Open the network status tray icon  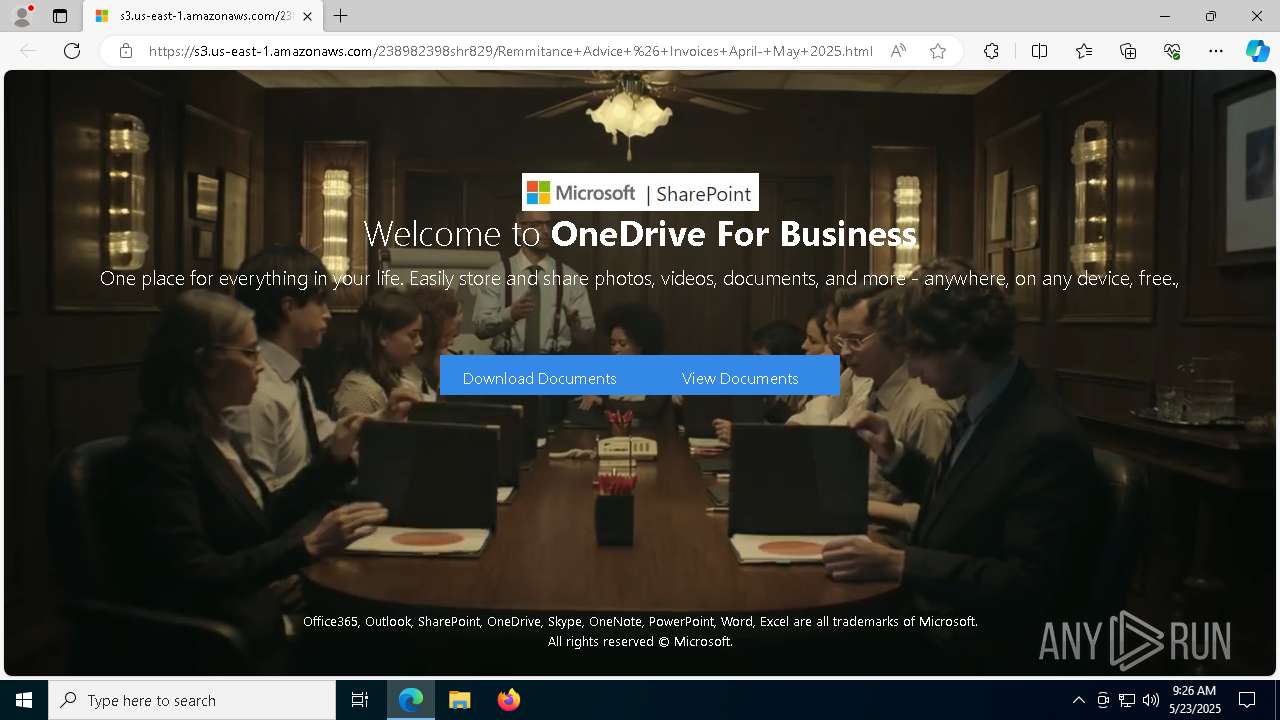click(1127, 700)
